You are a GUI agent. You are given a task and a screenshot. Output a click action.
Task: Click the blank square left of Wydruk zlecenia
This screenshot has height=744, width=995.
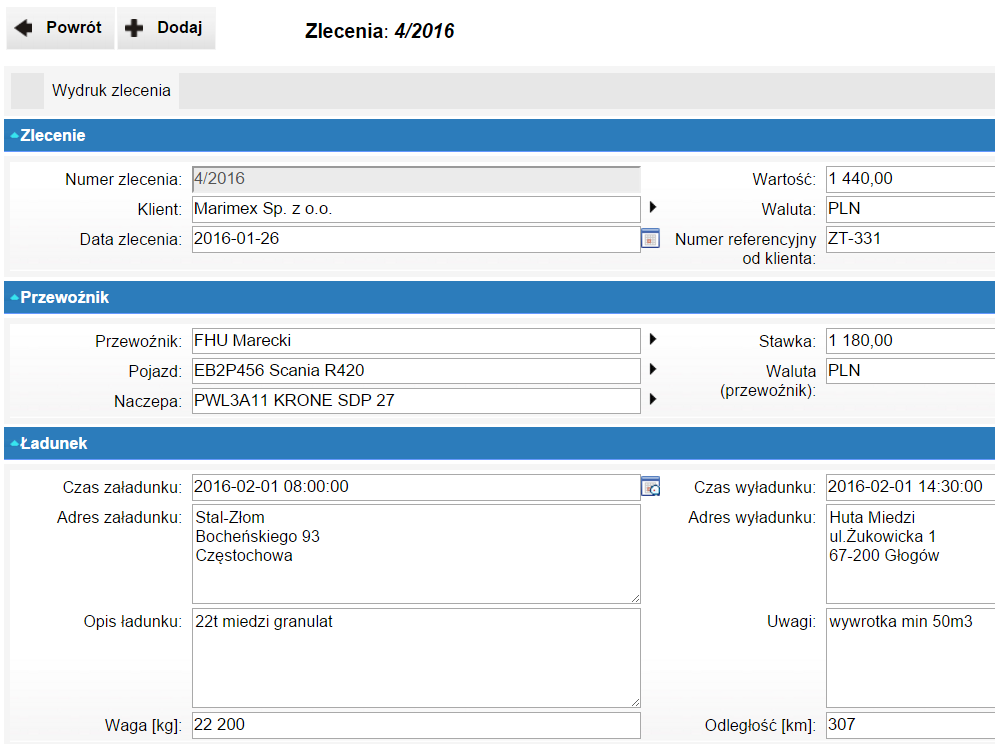point(27,90)
